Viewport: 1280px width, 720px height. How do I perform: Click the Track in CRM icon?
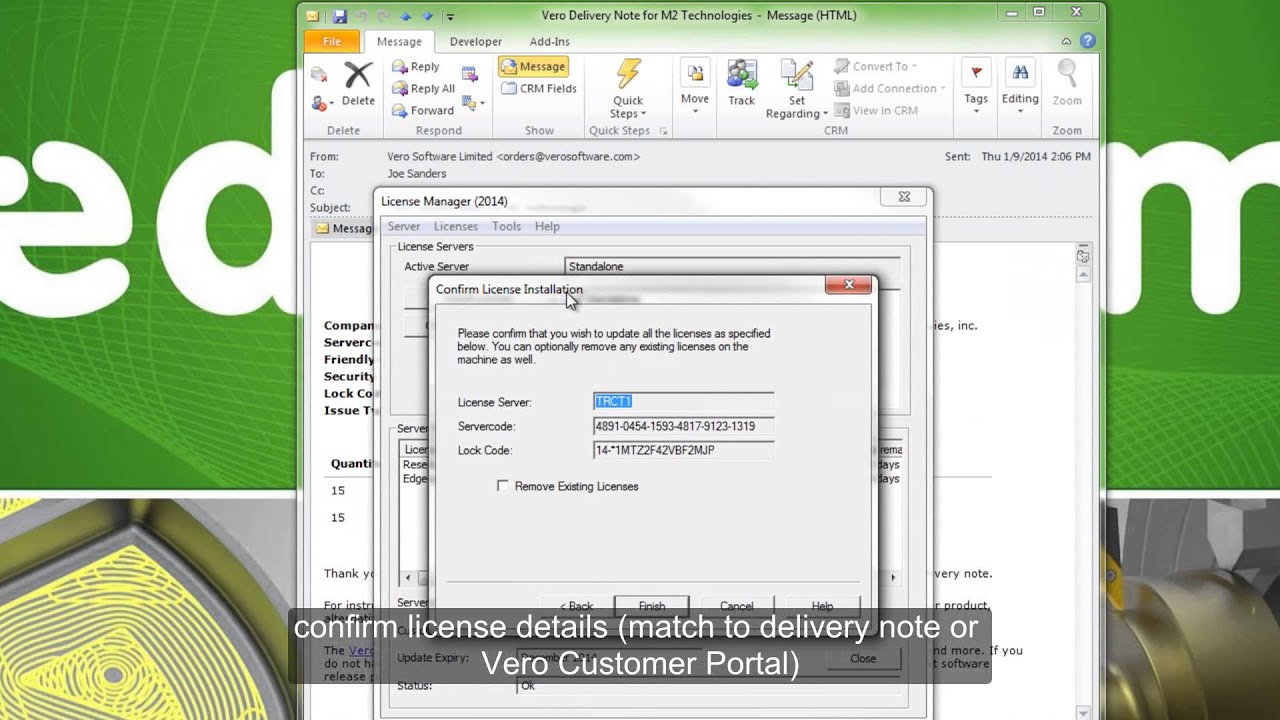(742, 84)
